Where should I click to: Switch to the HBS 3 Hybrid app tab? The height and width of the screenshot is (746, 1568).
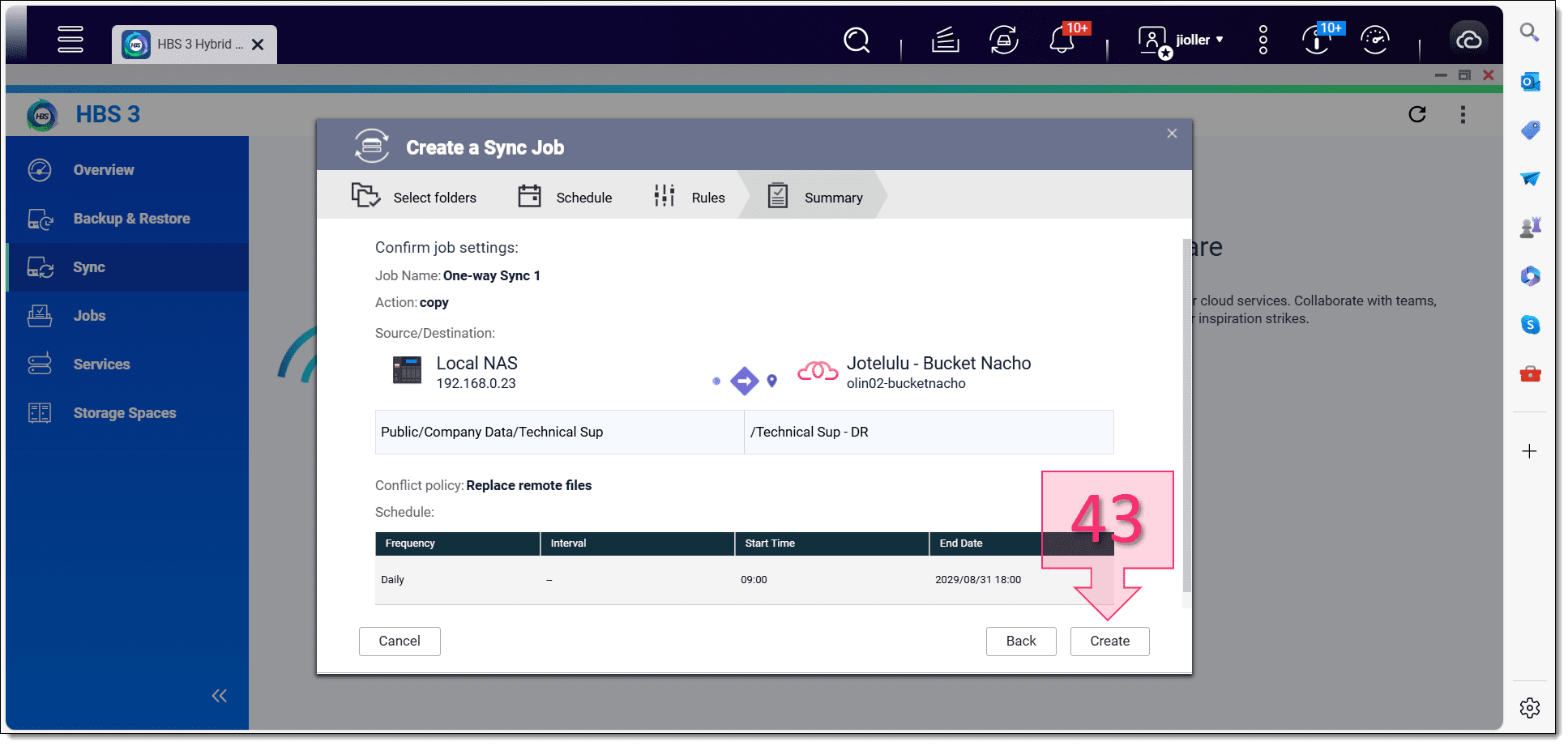click(194, 45)
